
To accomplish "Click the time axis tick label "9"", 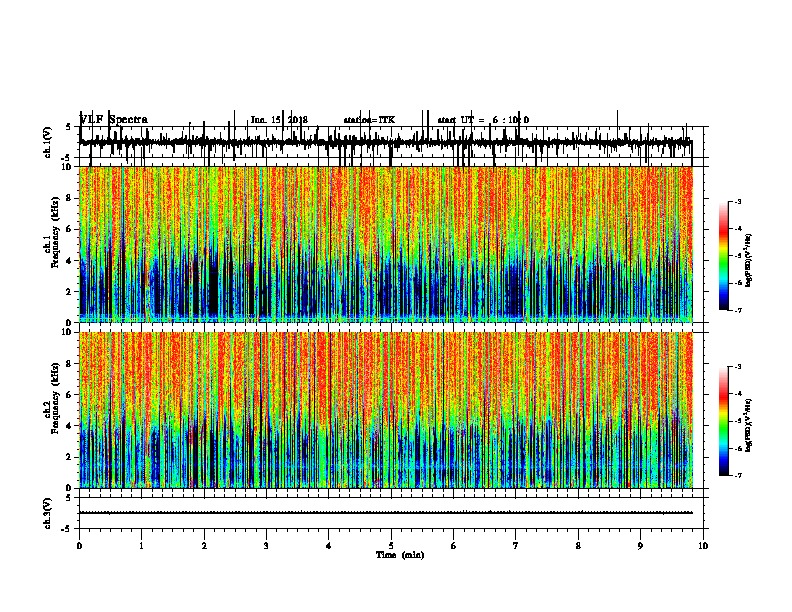I will click(x=640, y=546).
